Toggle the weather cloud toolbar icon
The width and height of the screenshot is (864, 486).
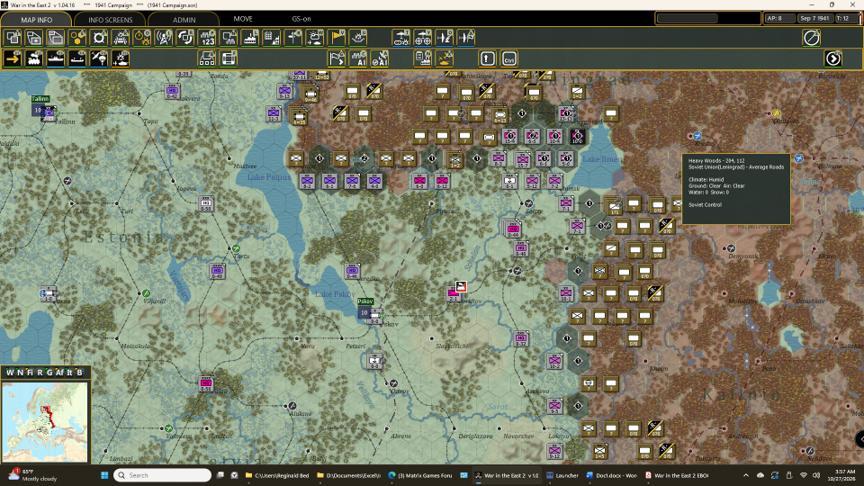(315, 38)
